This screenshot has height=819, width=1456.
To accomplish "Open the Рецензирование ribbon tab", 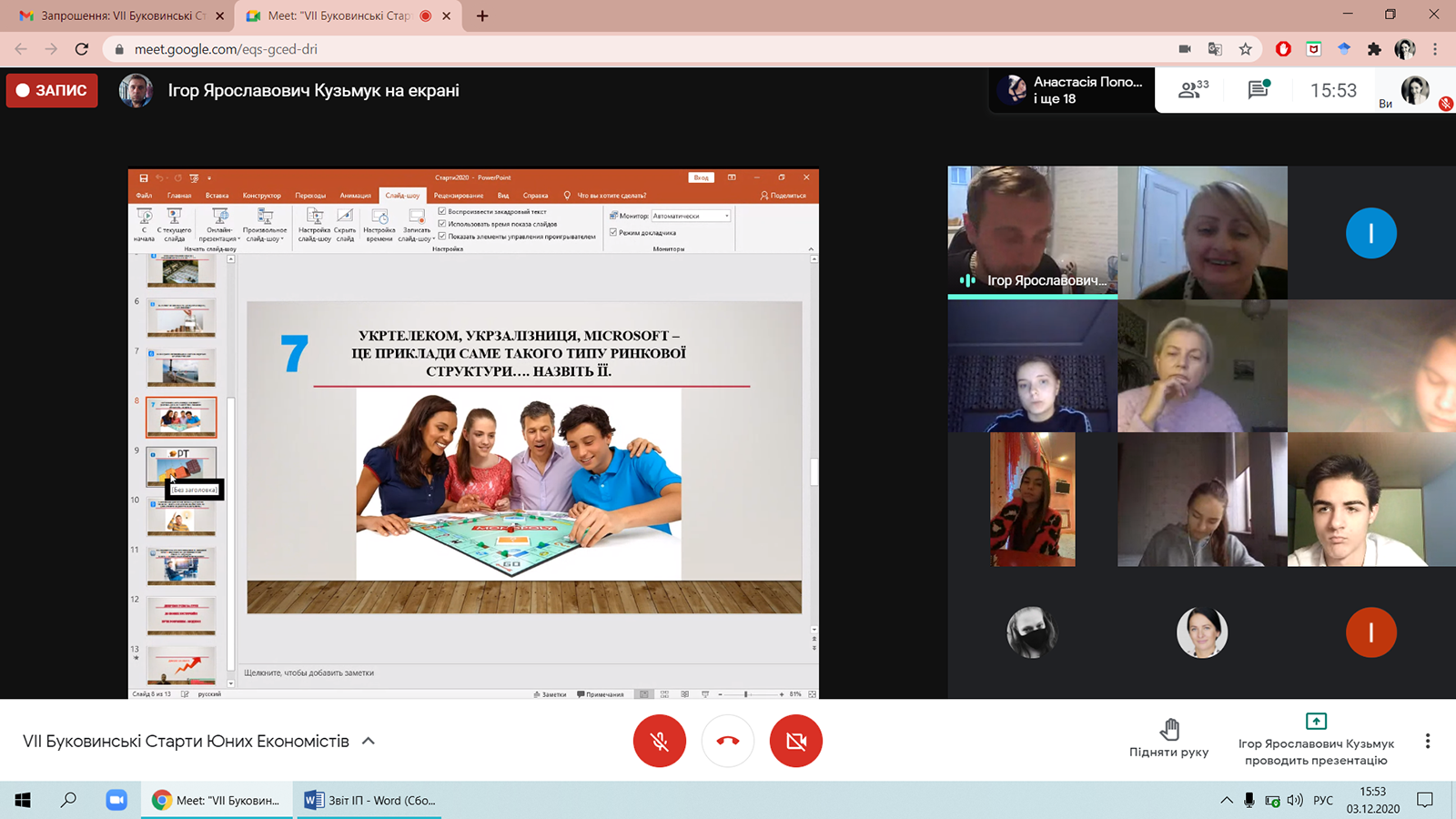I will pos(459,196).
